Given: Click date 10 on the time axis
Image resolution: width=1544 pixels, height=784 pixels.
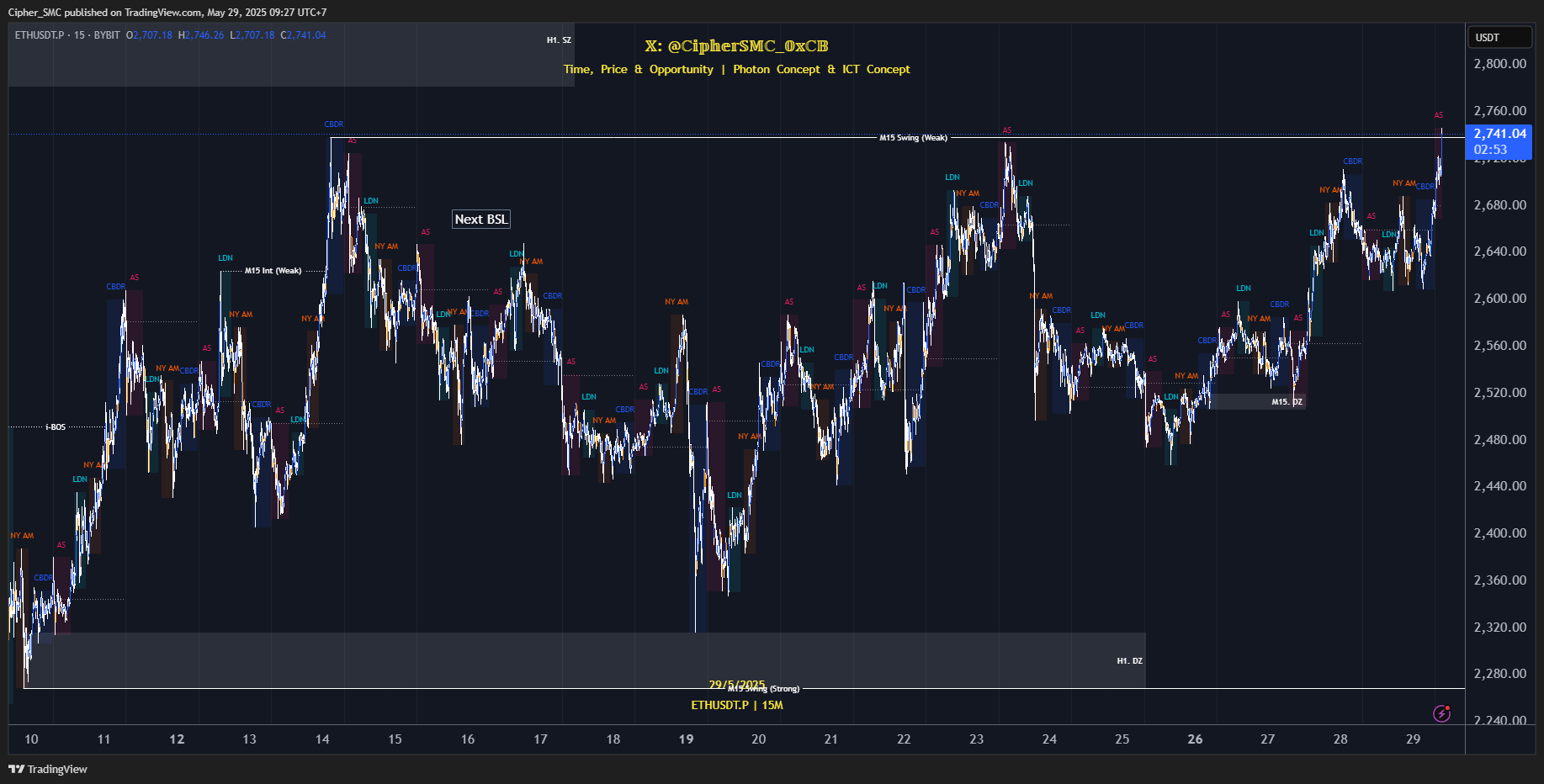Looking at the screenshot, I should click(31, 739).
